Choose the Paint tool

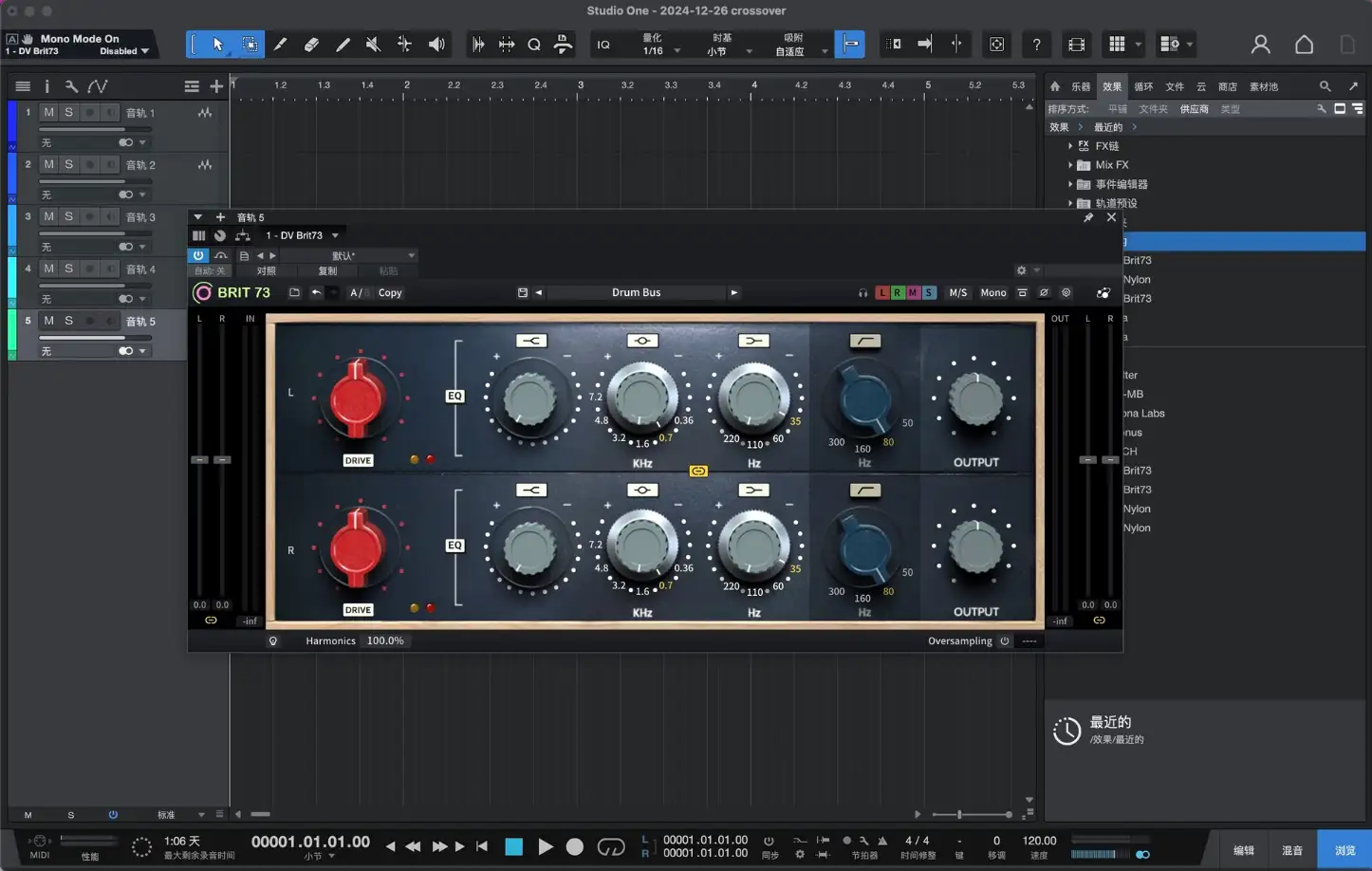coord(280,44)
